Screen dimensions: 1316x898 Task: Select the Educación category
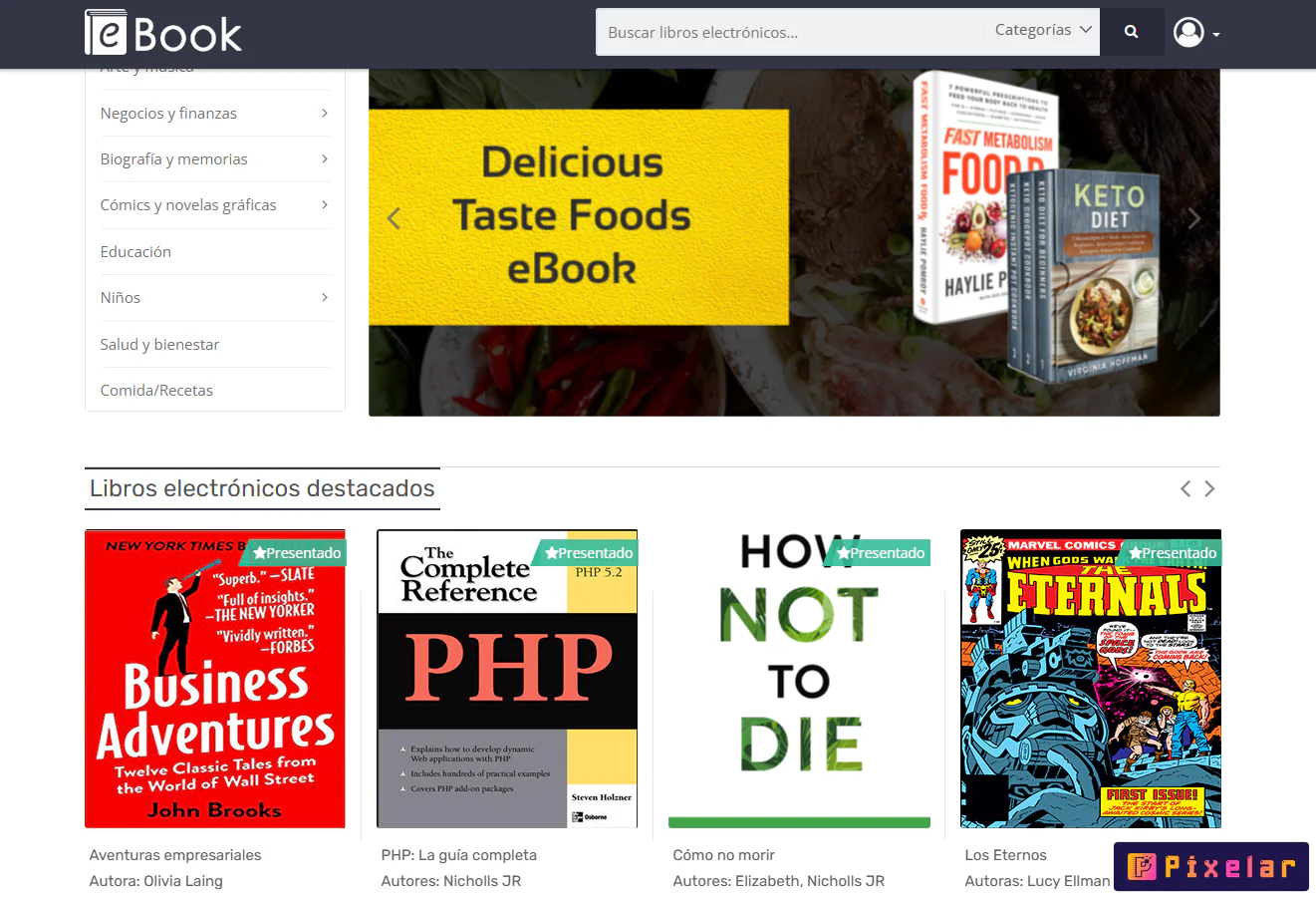click(x=135, y=251)
